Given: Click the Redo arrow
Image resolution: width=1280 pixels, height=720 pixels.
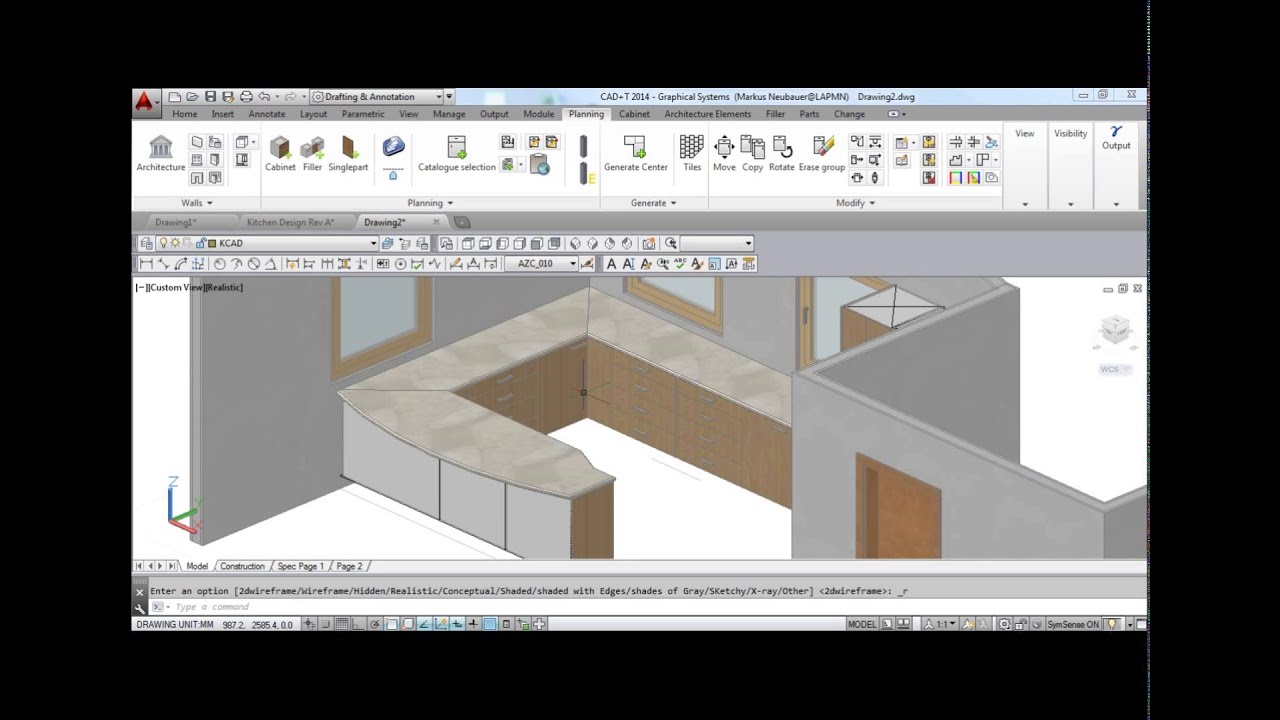Looking at the screenshot, I should [290, 97].
